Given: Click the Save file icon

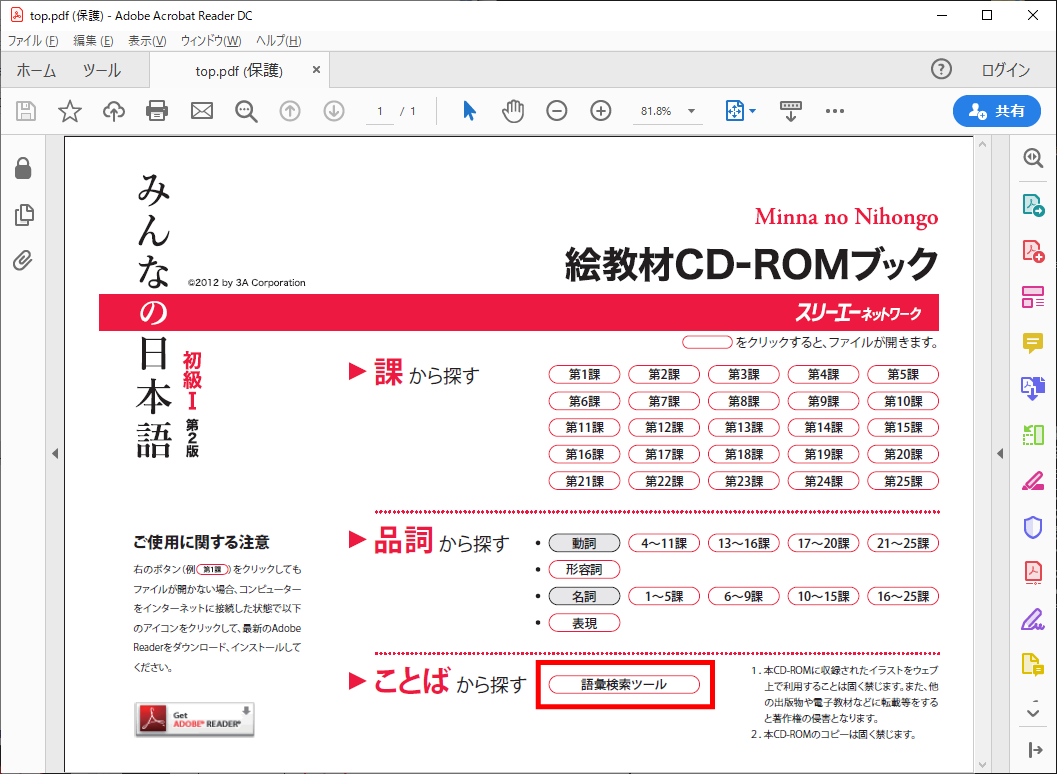Looking at the screenshot, I should point(26,111).
